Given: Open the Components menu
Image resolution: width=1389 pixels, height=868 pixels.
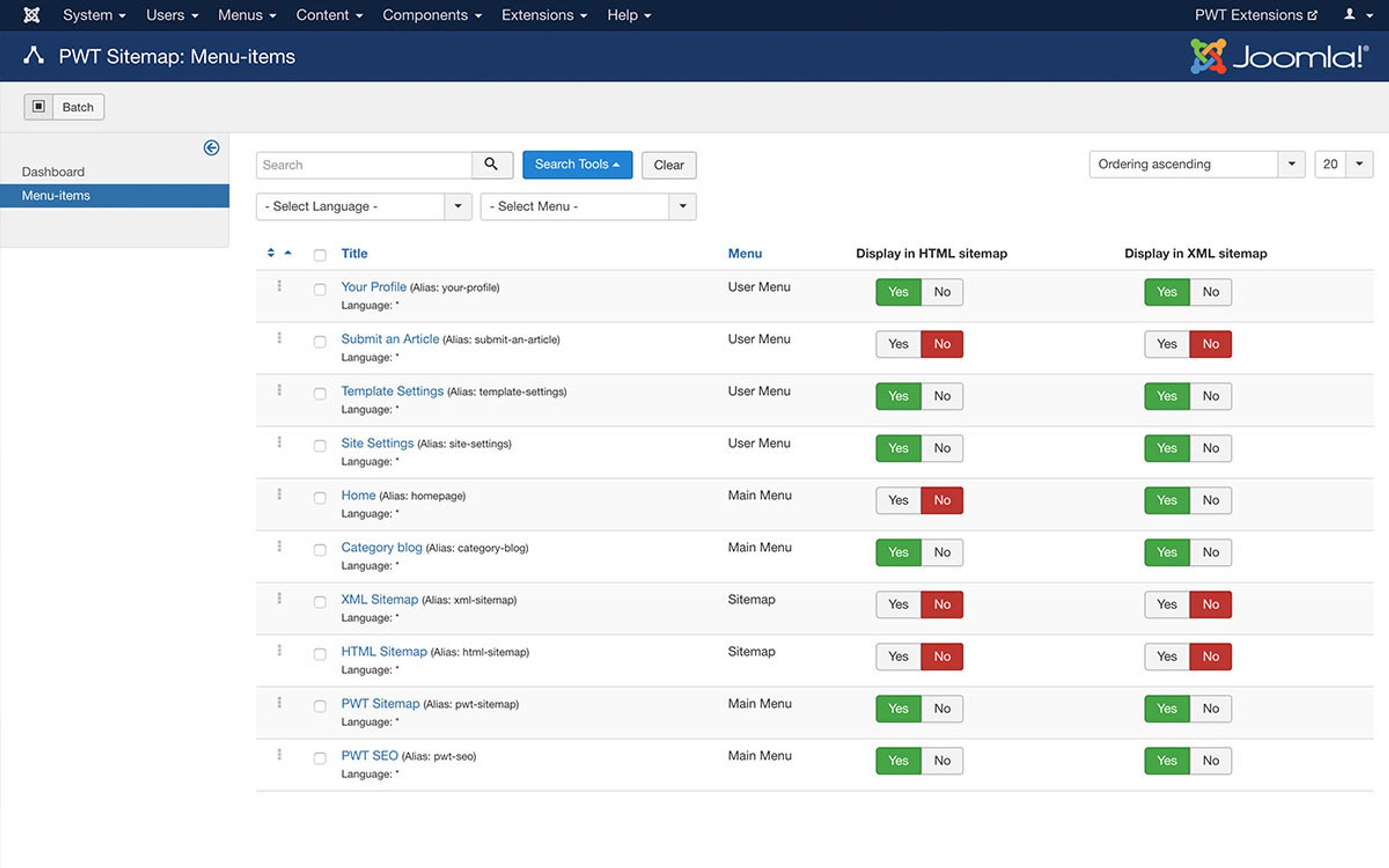Looking at the screenshot, I should click(x=432, y=15).
